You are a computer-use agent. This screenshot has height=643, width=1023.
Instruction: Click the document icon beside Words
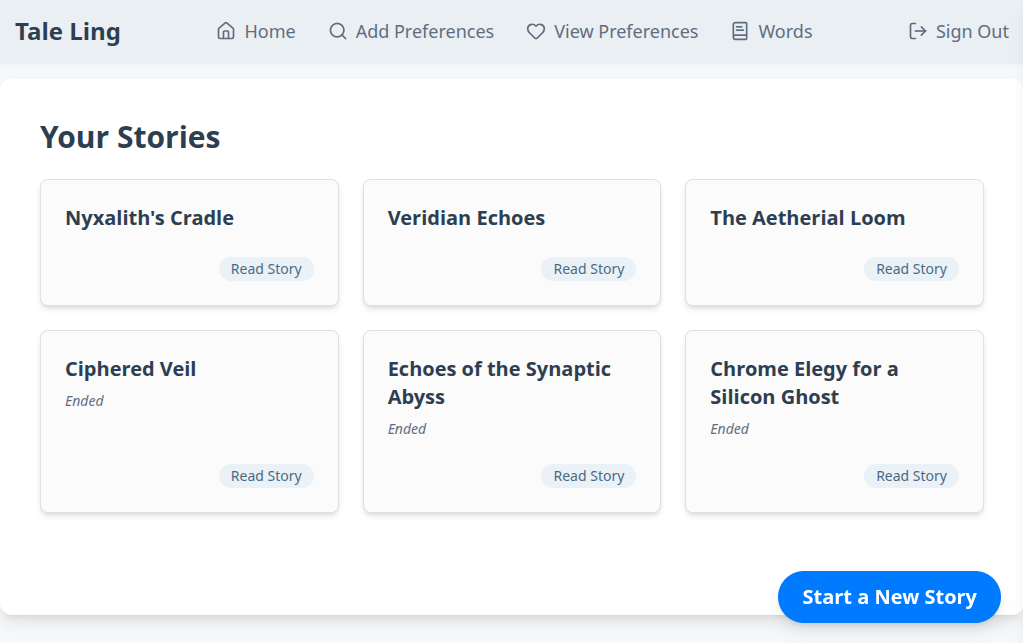pyautogui.click(x=740, y=32)
